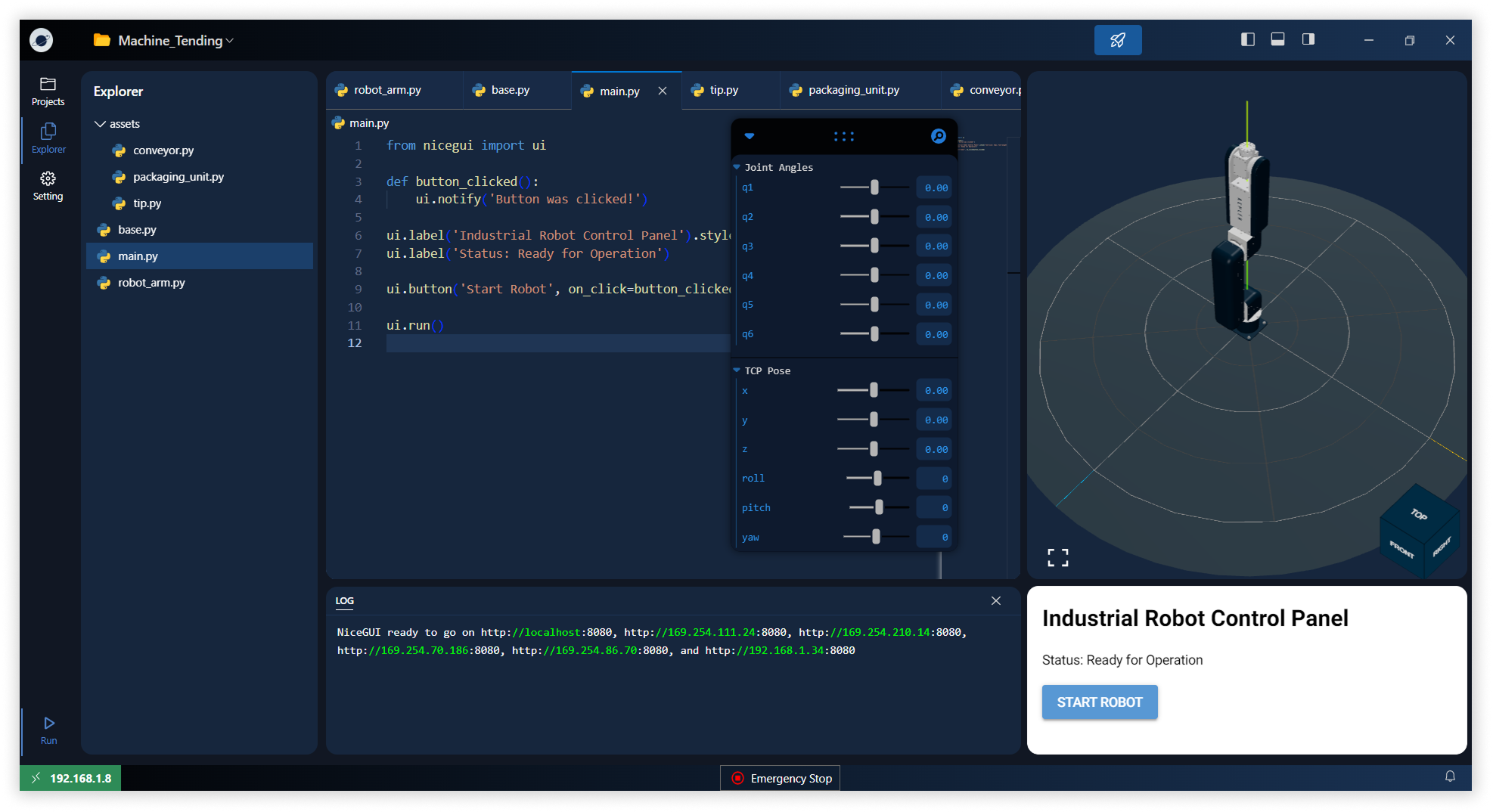
Task: Toggle the right panel visibility icon
Action: tap(1308, 39)
